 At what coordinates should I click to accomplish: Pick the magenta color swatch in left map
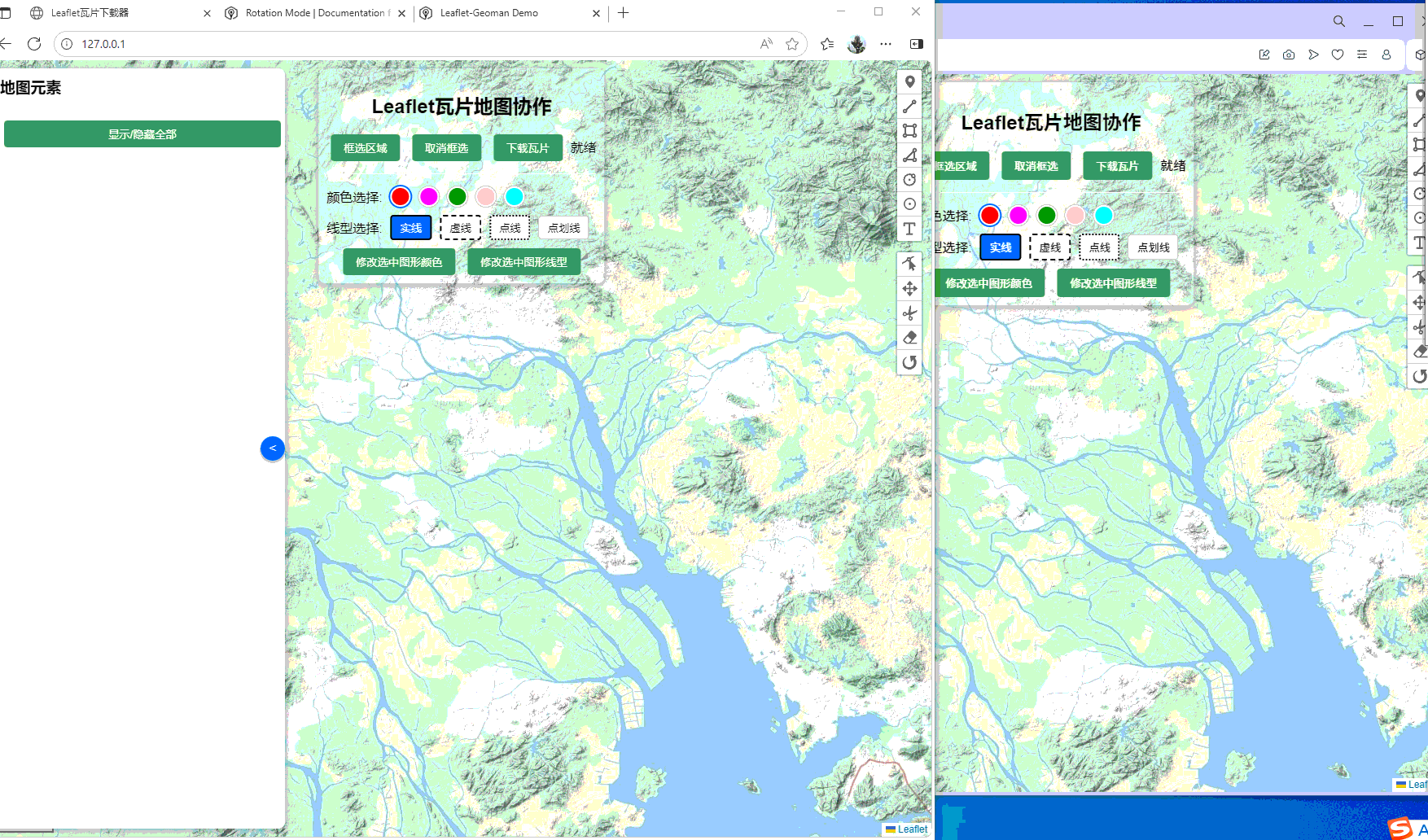429,196
